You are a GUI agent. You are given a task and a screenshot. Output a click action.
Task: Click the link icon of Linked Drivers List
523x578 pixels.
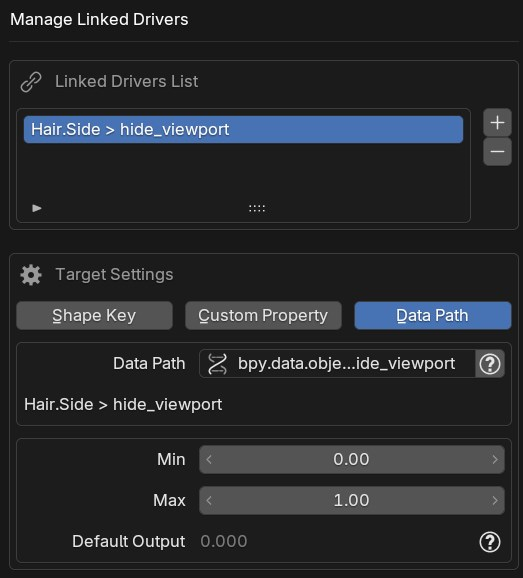point(31,81)
